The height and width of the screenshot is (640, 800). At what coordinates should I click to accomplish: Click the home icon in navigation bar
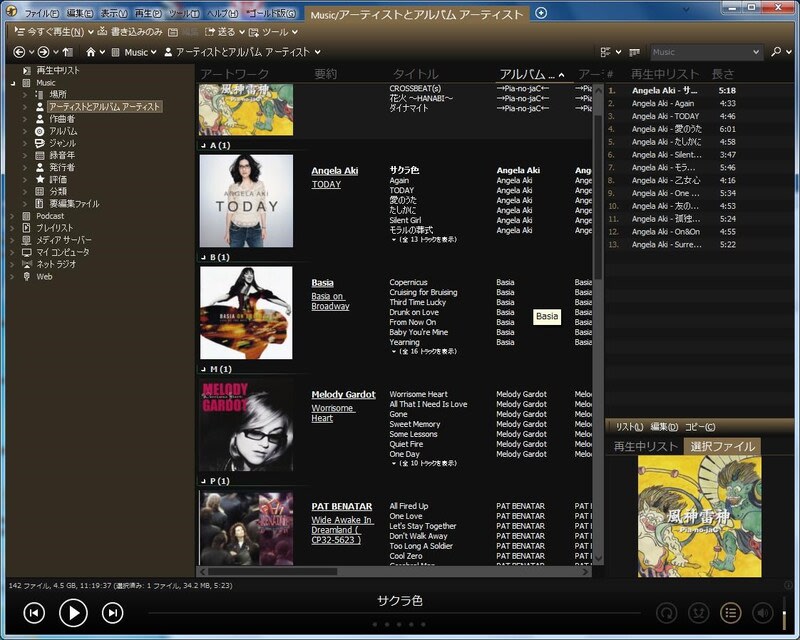tap(91, 52)
